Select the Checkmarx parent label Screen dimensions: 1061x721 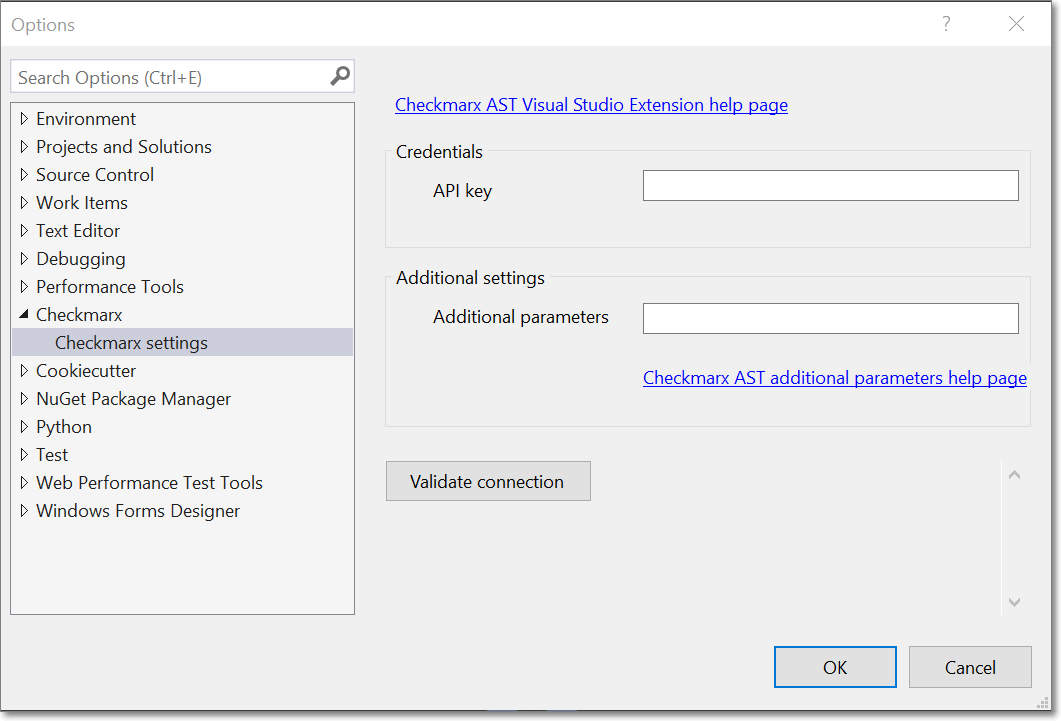79,315
